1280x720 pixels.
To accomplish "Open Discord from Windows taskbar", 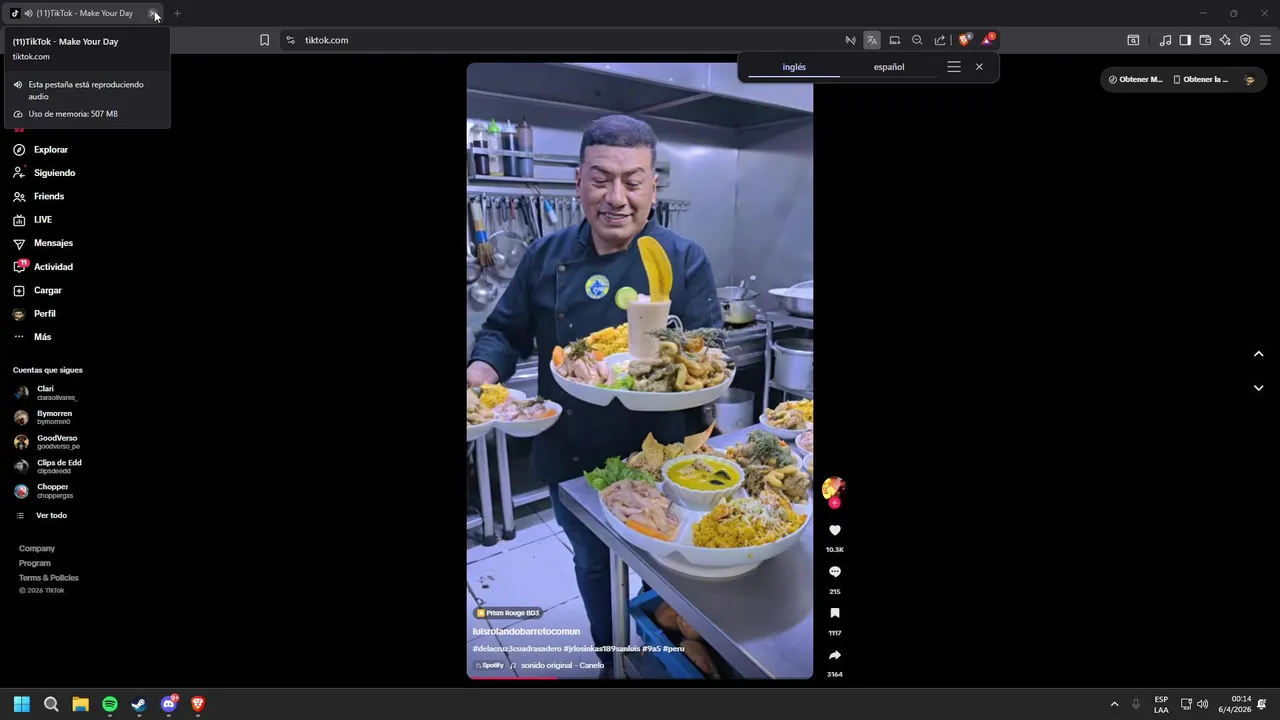I will pyautogui.click(x=168, y=704).
